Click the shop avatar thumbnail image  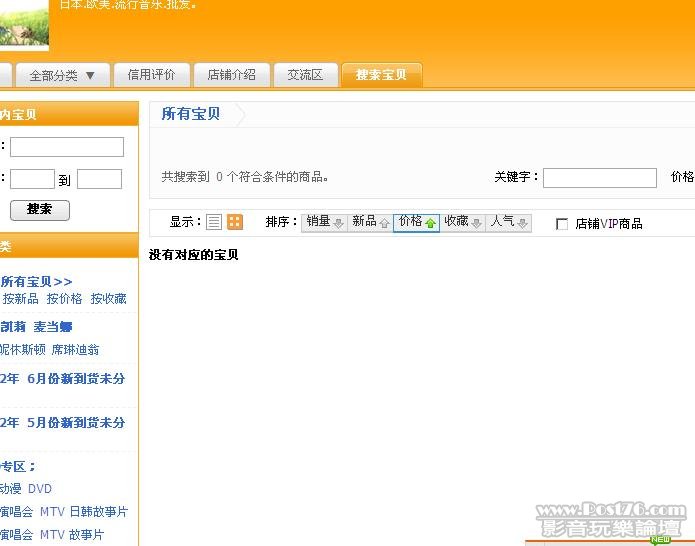tap(24, 23)
